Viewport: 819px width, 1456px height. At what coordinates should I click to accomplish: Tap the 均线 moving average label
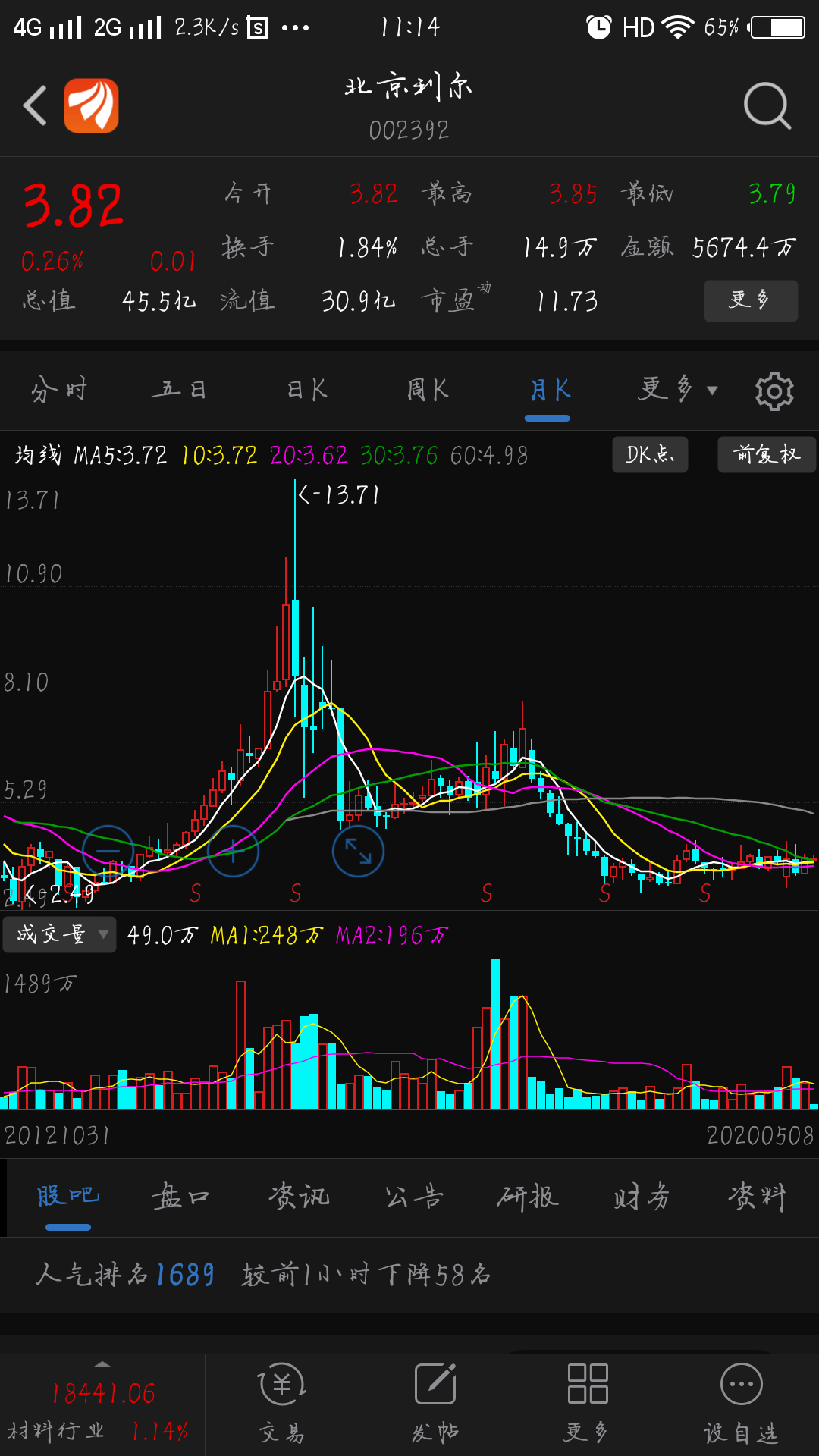(x=38, y=455)
